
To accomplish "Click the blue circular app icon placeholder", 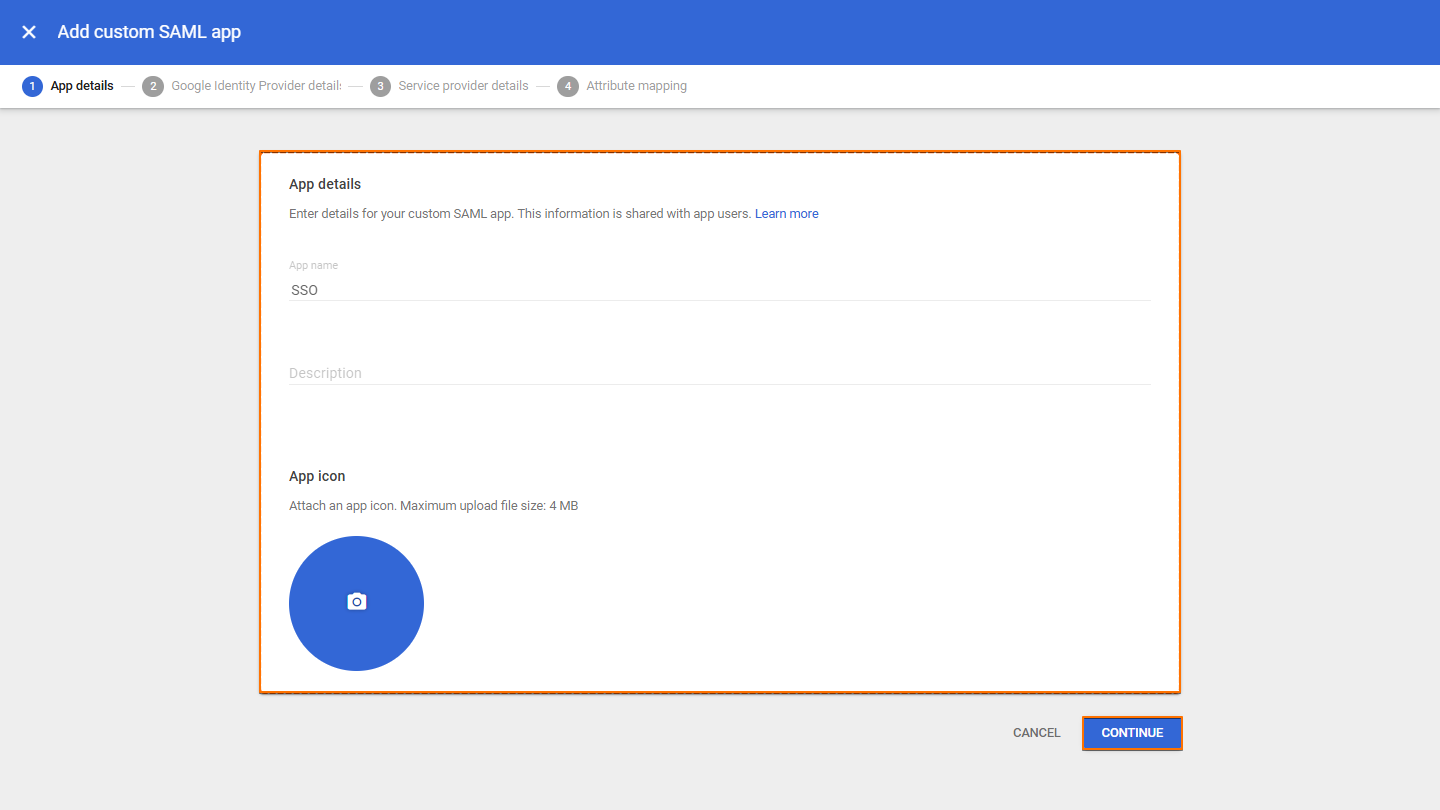I will [356, 601].
